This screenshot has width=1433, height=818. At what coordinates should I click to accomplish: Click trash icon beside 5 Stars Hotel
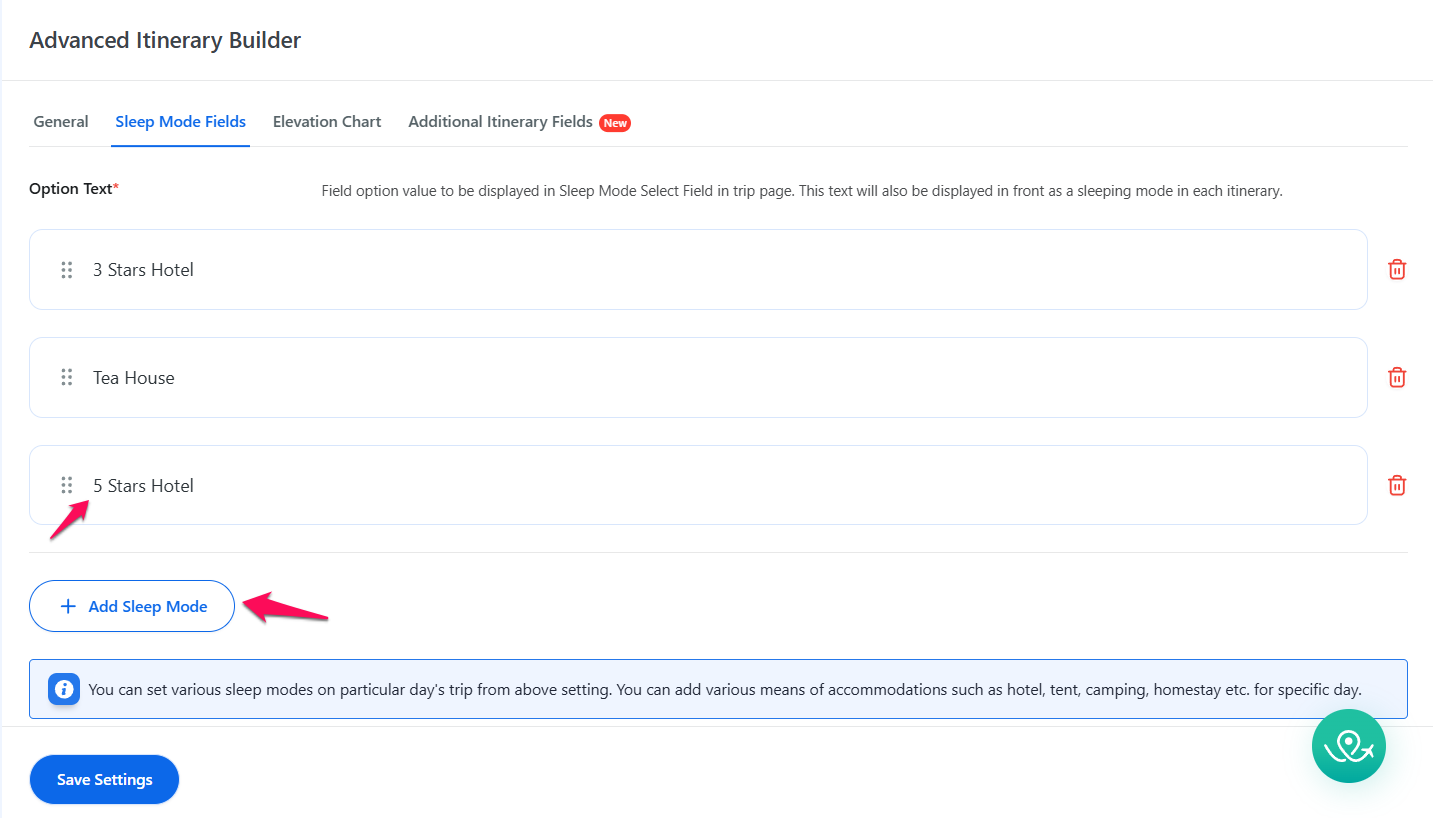coord(1397,485)
